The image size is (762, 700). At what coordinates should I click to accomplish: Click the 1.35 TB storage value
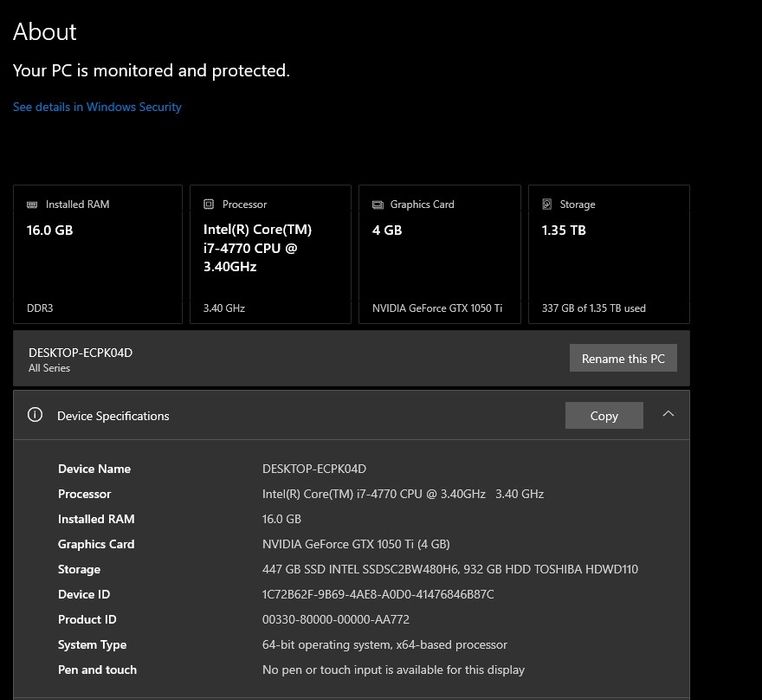(564, 230)
